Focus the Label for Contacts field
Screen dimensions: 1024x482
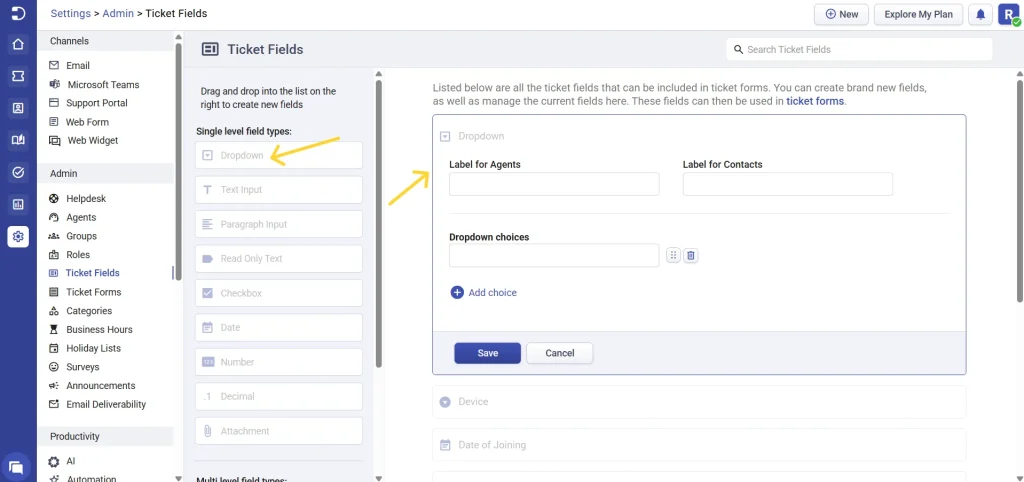(788, 184)
